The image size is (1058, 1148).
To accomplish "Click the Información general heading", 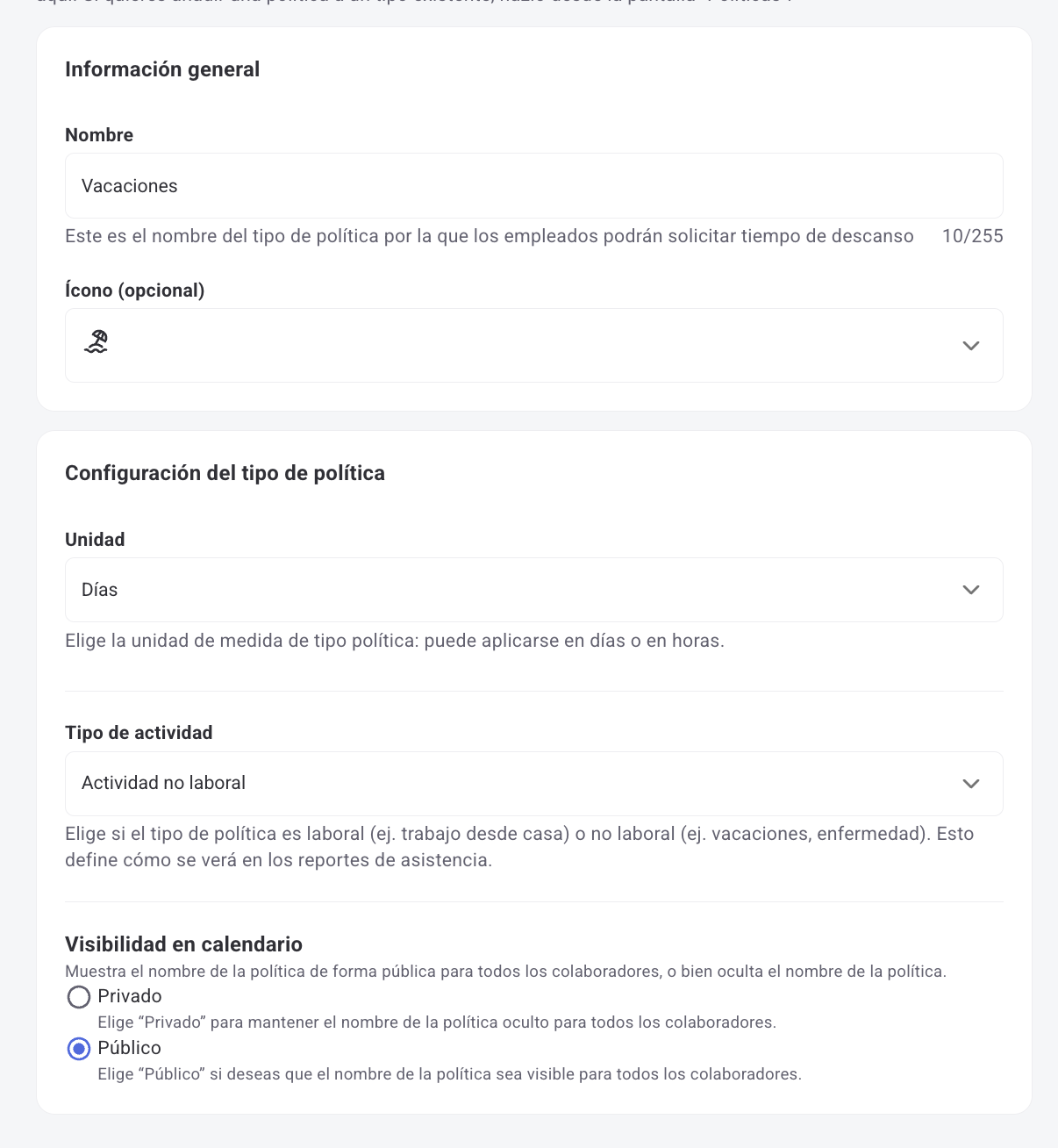I will tap(162, 69).
